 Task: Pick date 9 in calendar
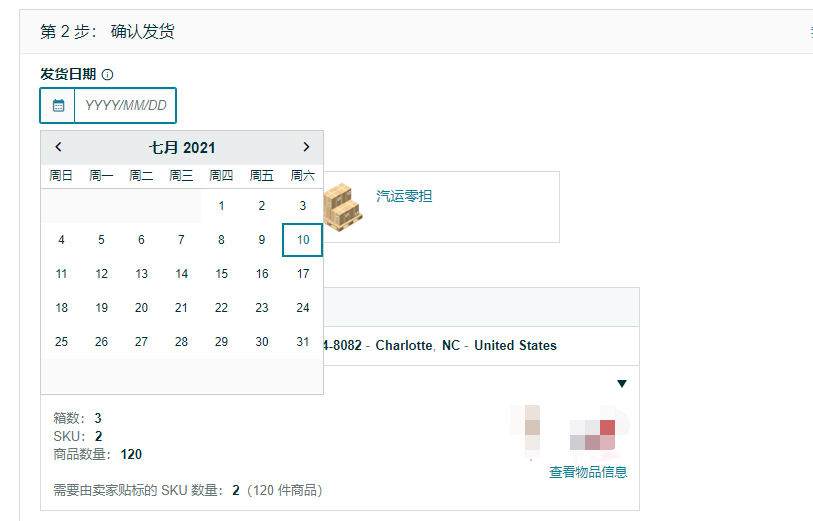[x=262, y=240]
